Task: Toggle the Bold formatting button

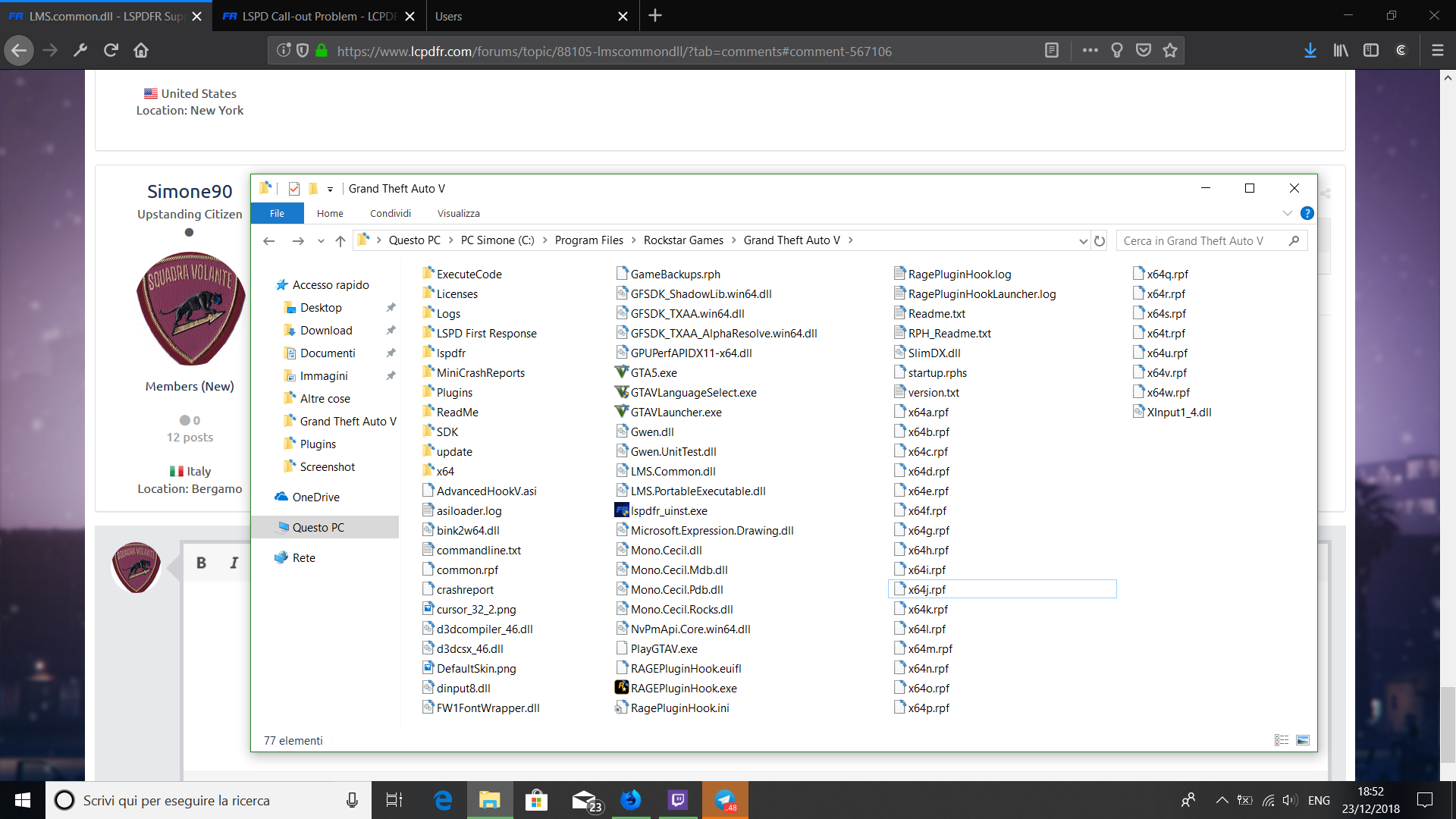Action: 201,563
